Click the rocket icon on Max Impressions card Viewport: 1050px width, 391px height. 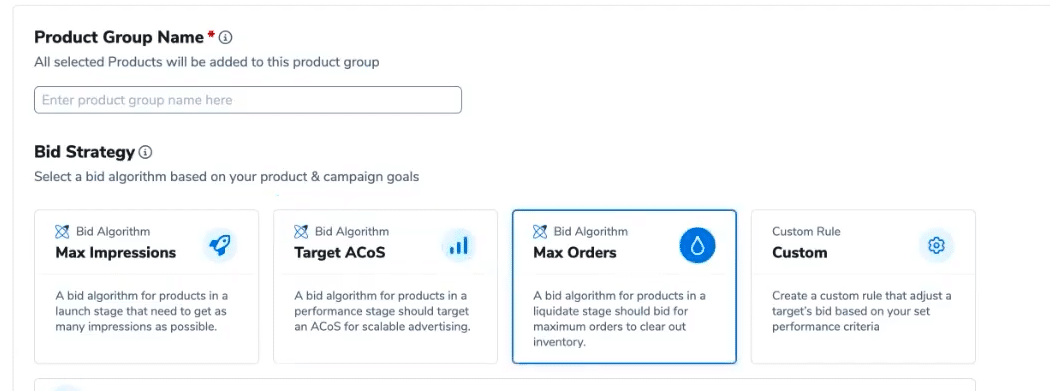[220, 246]
